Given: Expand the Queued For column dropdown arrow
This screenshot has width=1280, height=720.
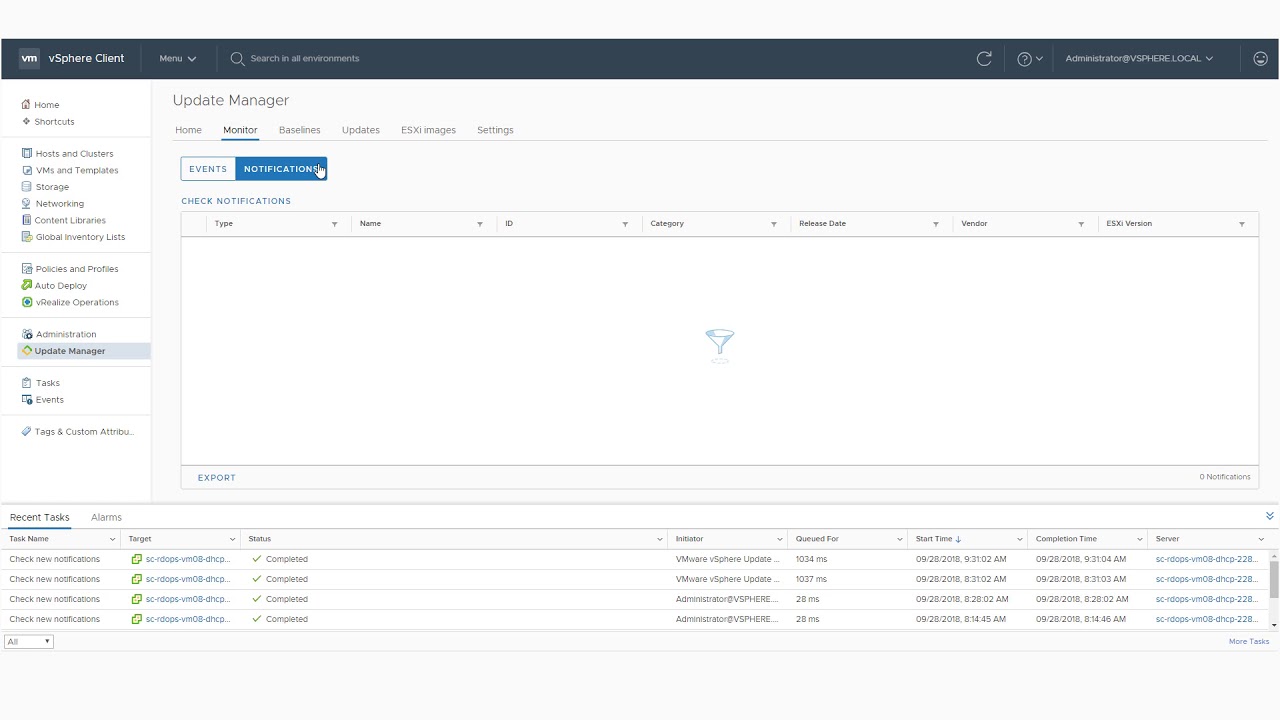Looking at the screenshot, I should point(900,540).
